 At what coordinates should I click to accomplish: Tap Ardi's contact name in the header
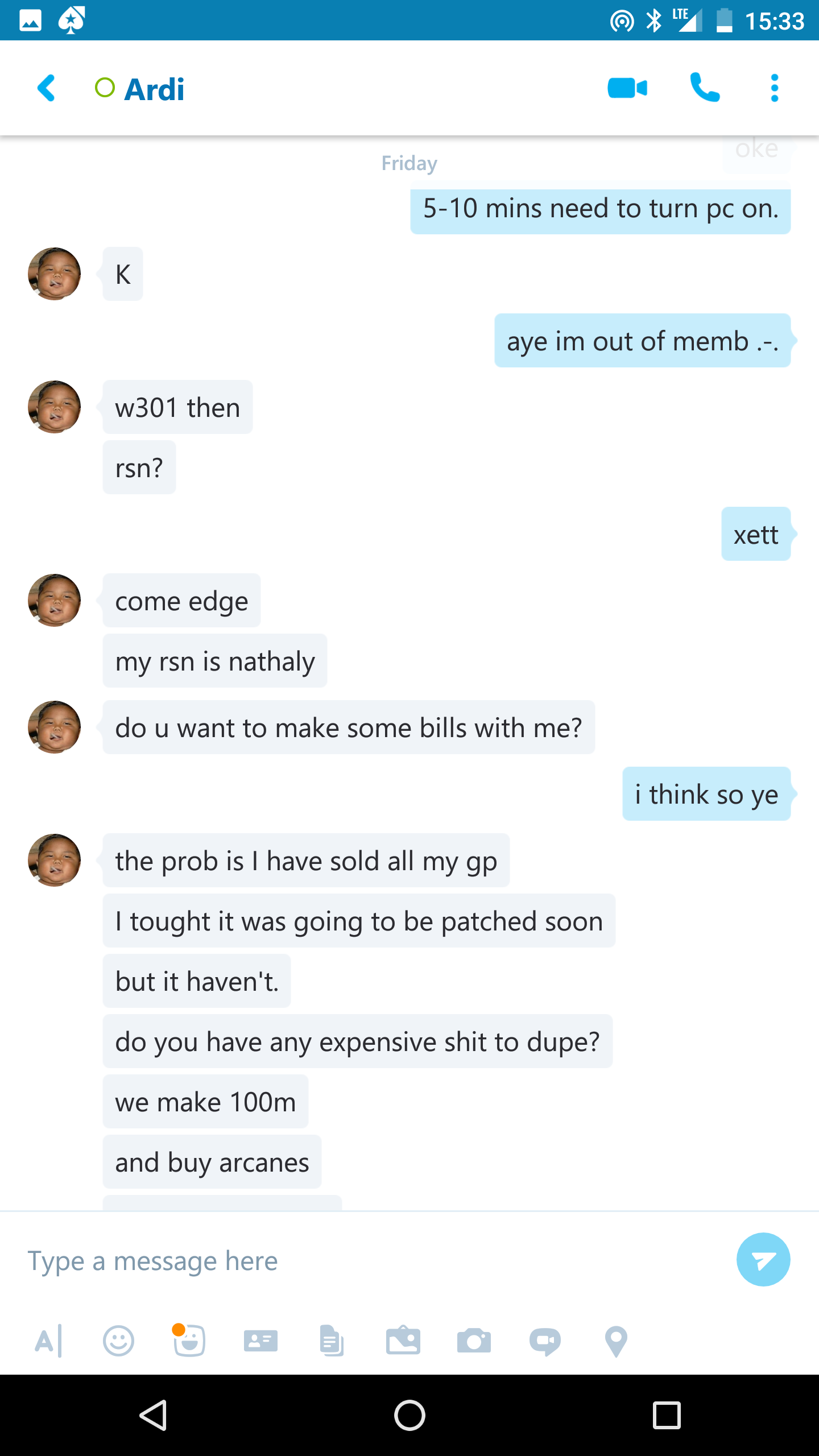click(154, 89)
